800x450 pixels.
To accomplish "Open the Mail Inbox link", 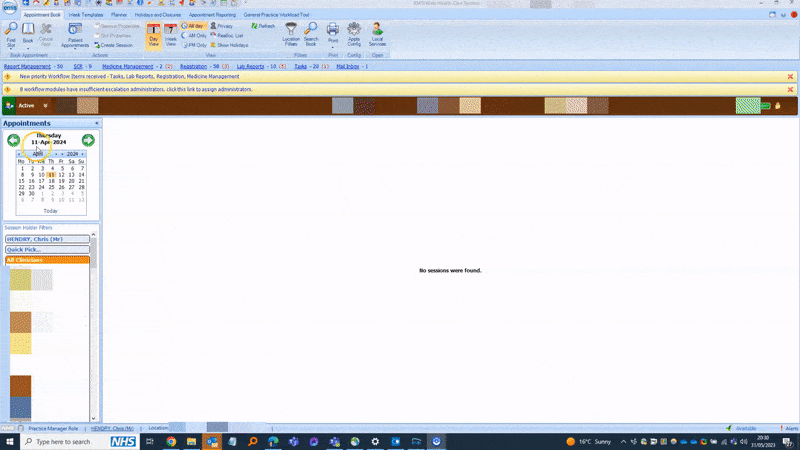I will click(347, 66).
